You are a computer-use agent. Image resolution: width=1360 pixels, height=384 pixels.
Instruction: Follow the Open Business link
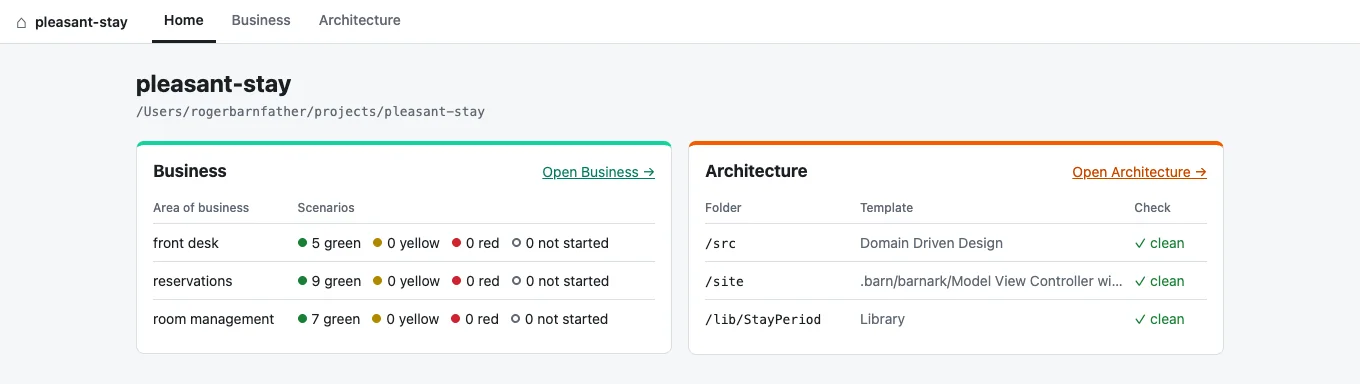coord(598,172)
